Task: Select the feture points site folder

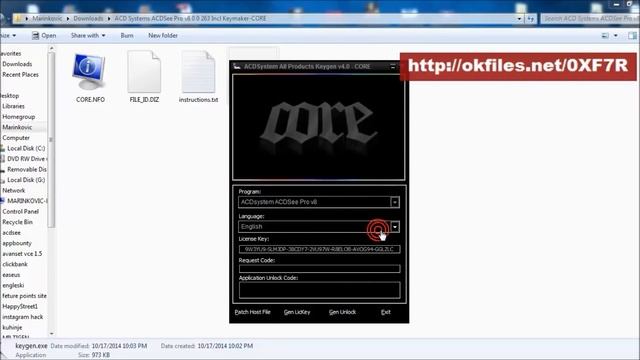Action: point(24,296)
